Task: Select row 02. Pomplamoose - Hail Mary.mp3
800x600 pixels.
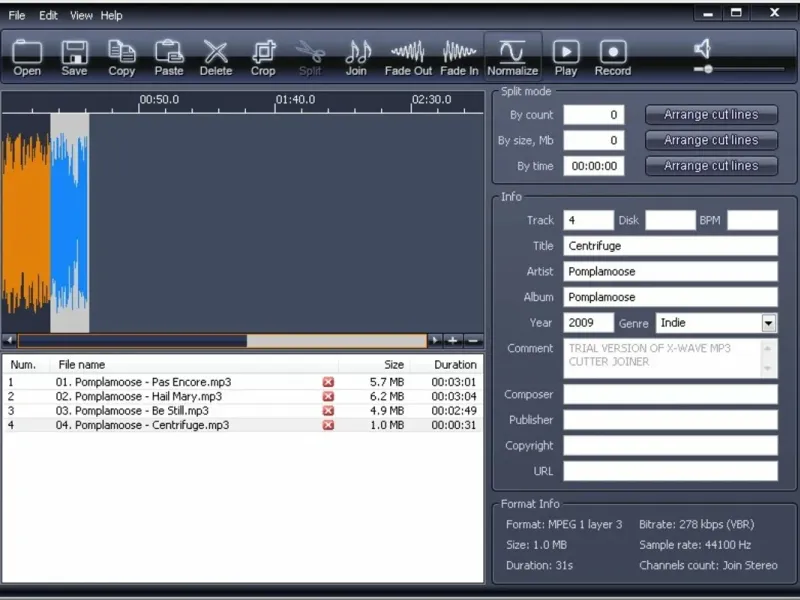Action: pos(242,396)
